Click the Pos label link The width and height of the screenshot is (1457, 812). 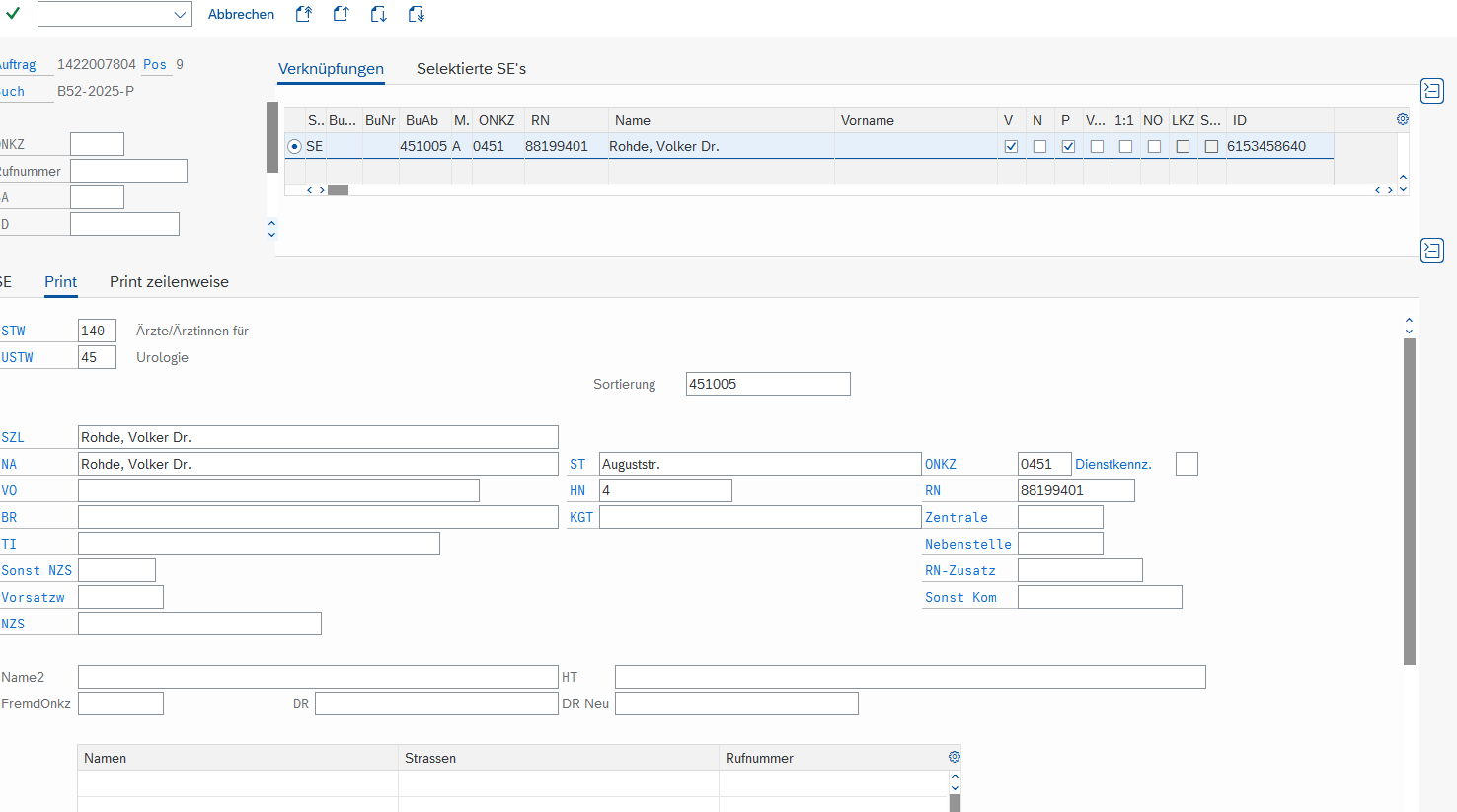(155, 64)
